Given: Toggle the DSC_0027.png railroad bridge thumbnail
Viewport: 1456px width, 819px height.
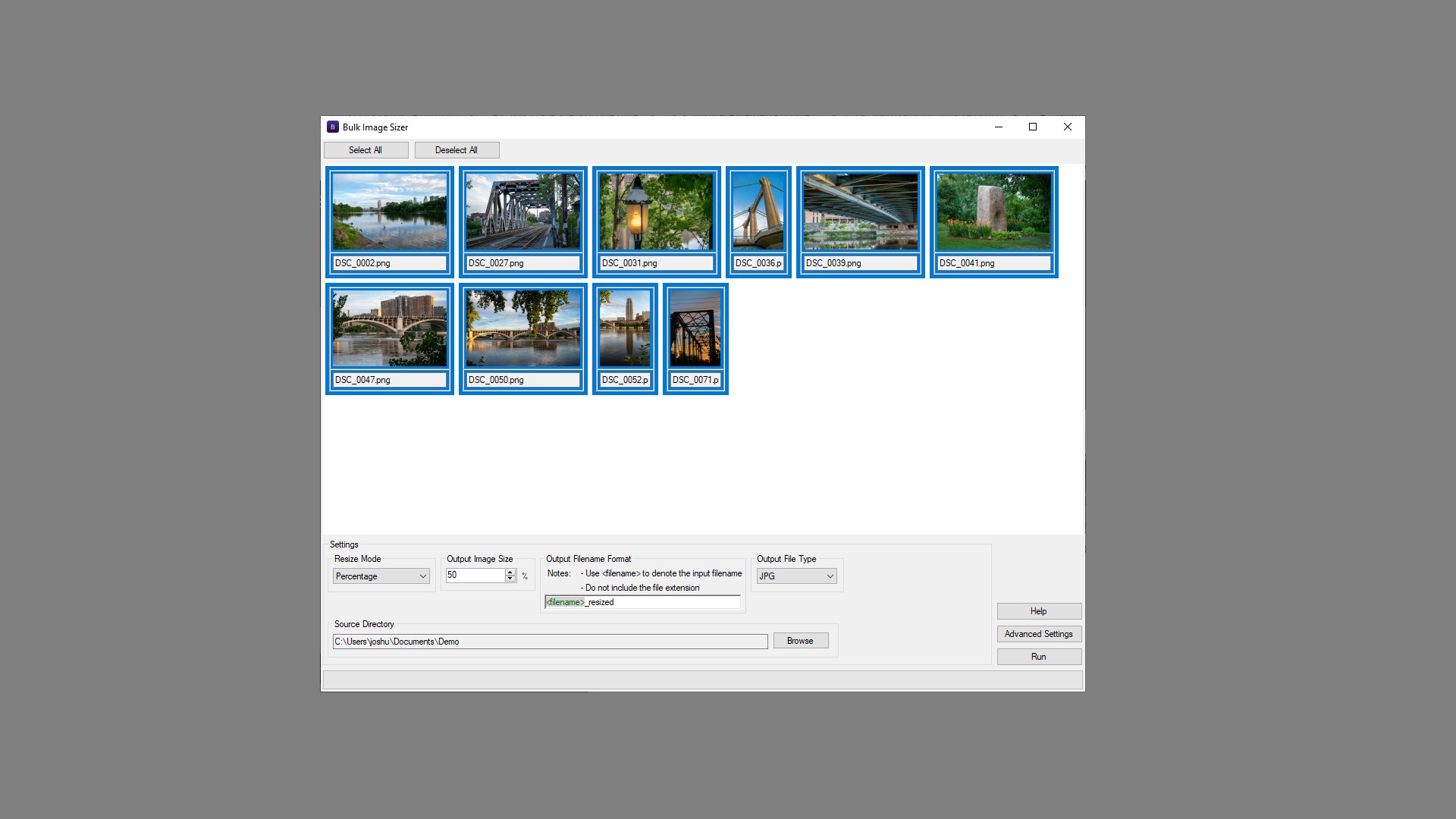Looking at the screenshot, I should [523, 212].
